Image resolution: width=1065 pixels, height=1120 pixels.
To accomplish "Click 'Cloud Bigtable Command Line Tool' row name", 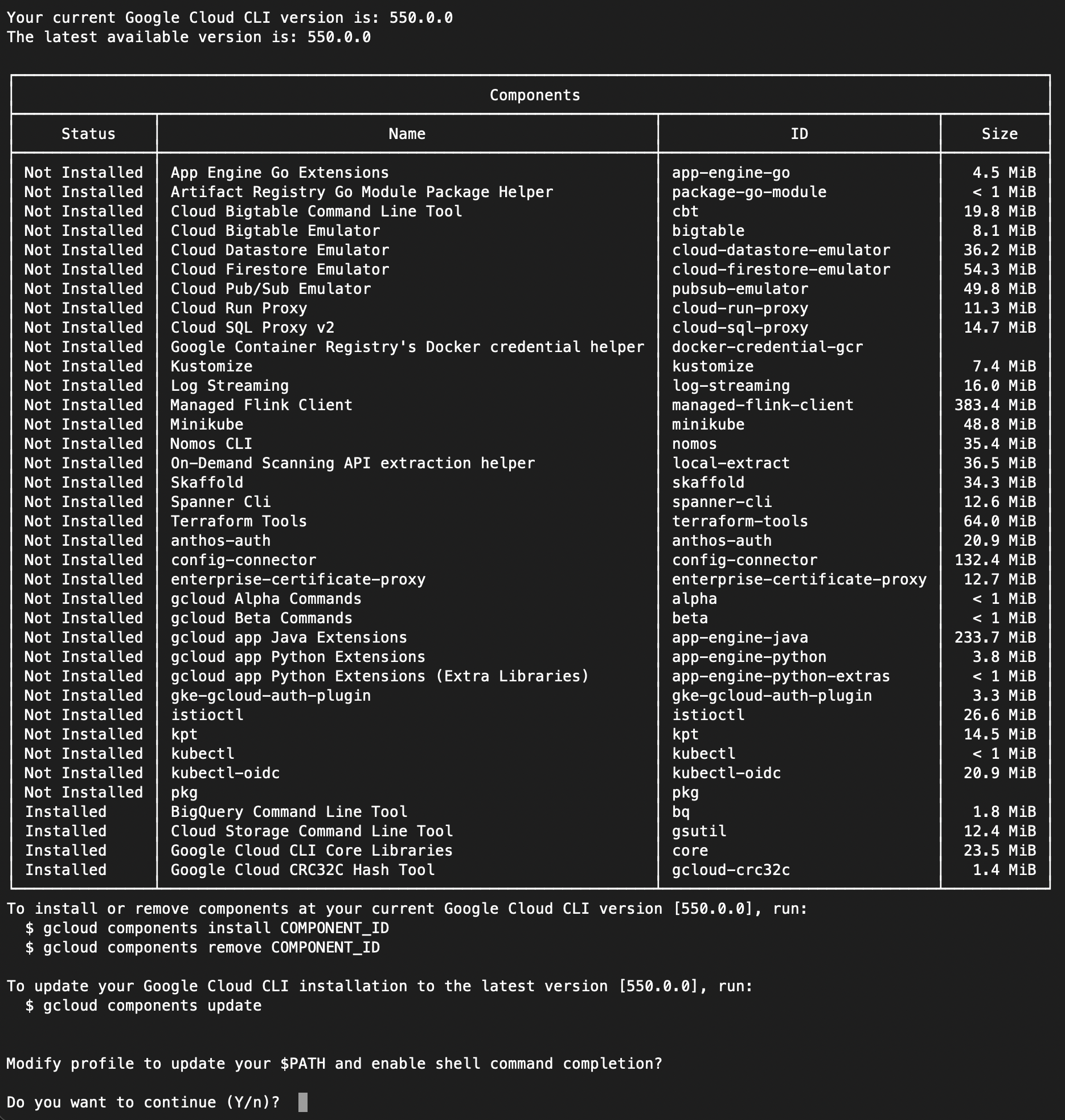I will (316, 211).
